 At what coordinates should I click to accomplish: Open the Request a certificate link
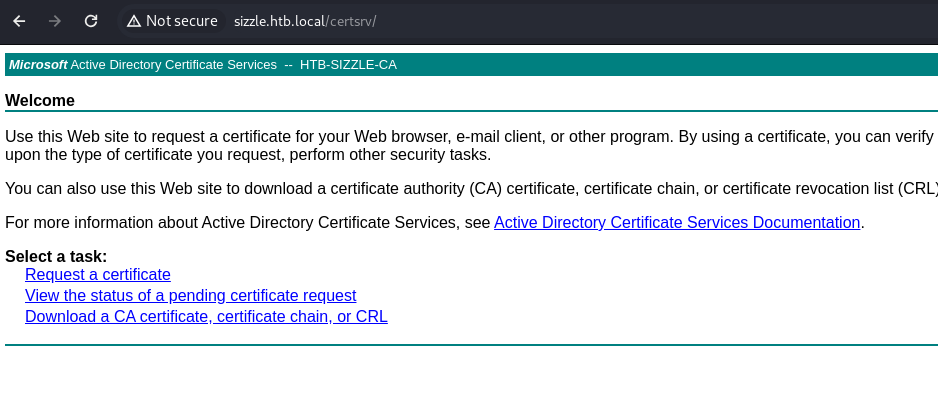coord(98,274)
